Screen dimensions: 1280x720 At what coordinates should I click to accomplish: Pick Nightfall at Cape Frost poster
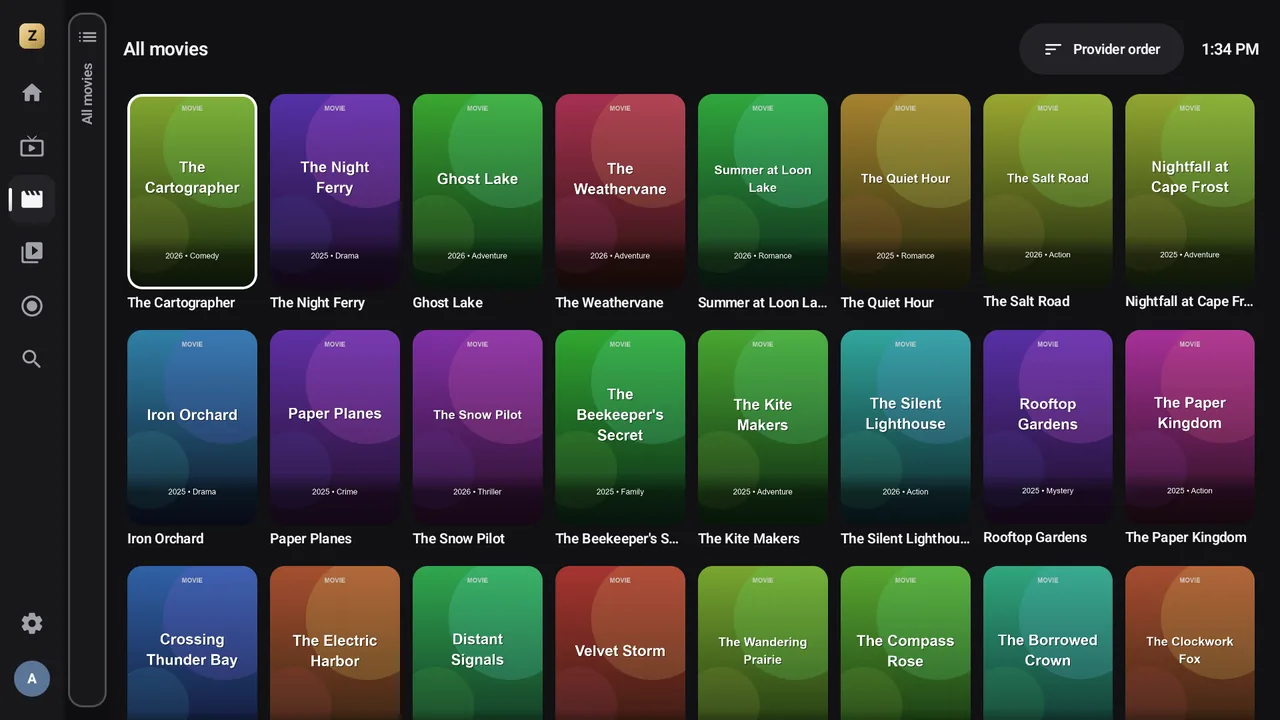(1190, 190)
